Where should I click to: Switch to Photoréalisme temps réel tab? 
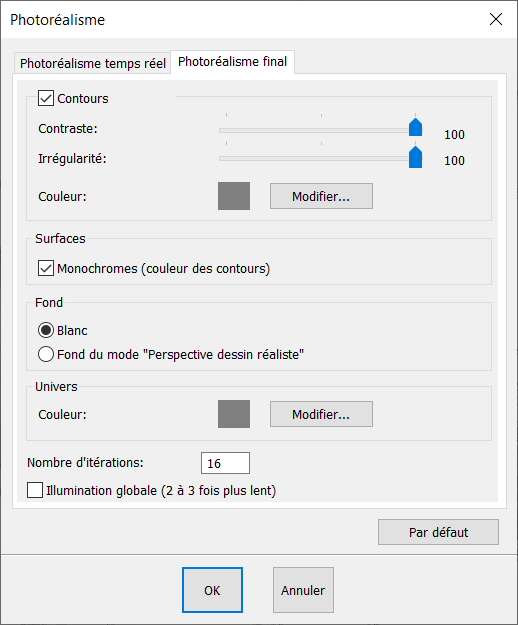[x=92, y=63]
